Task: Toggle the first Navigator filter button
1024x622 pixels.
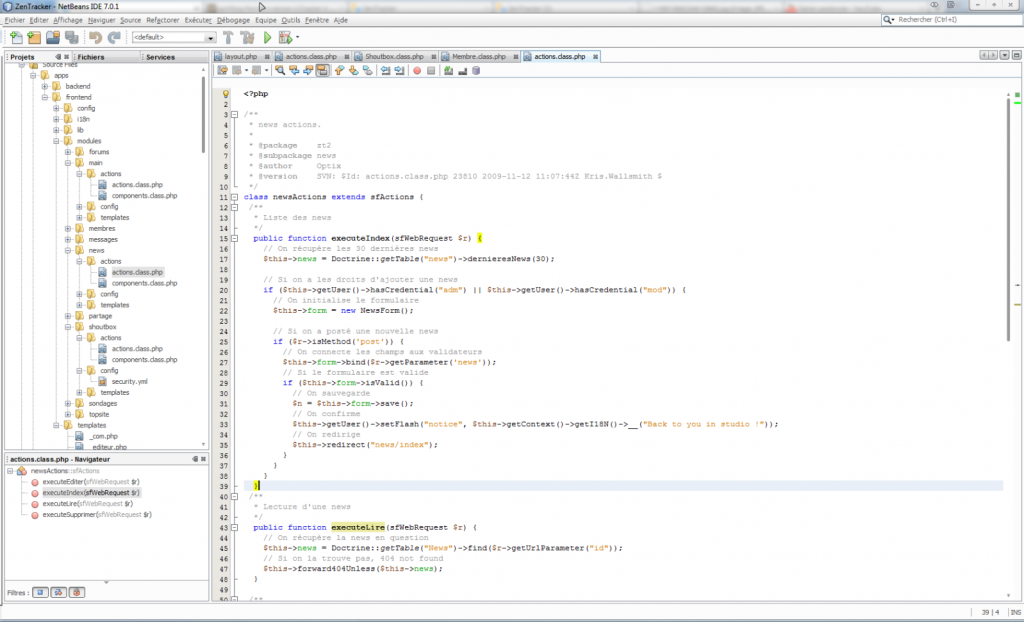Action: (x=40, y=593)
